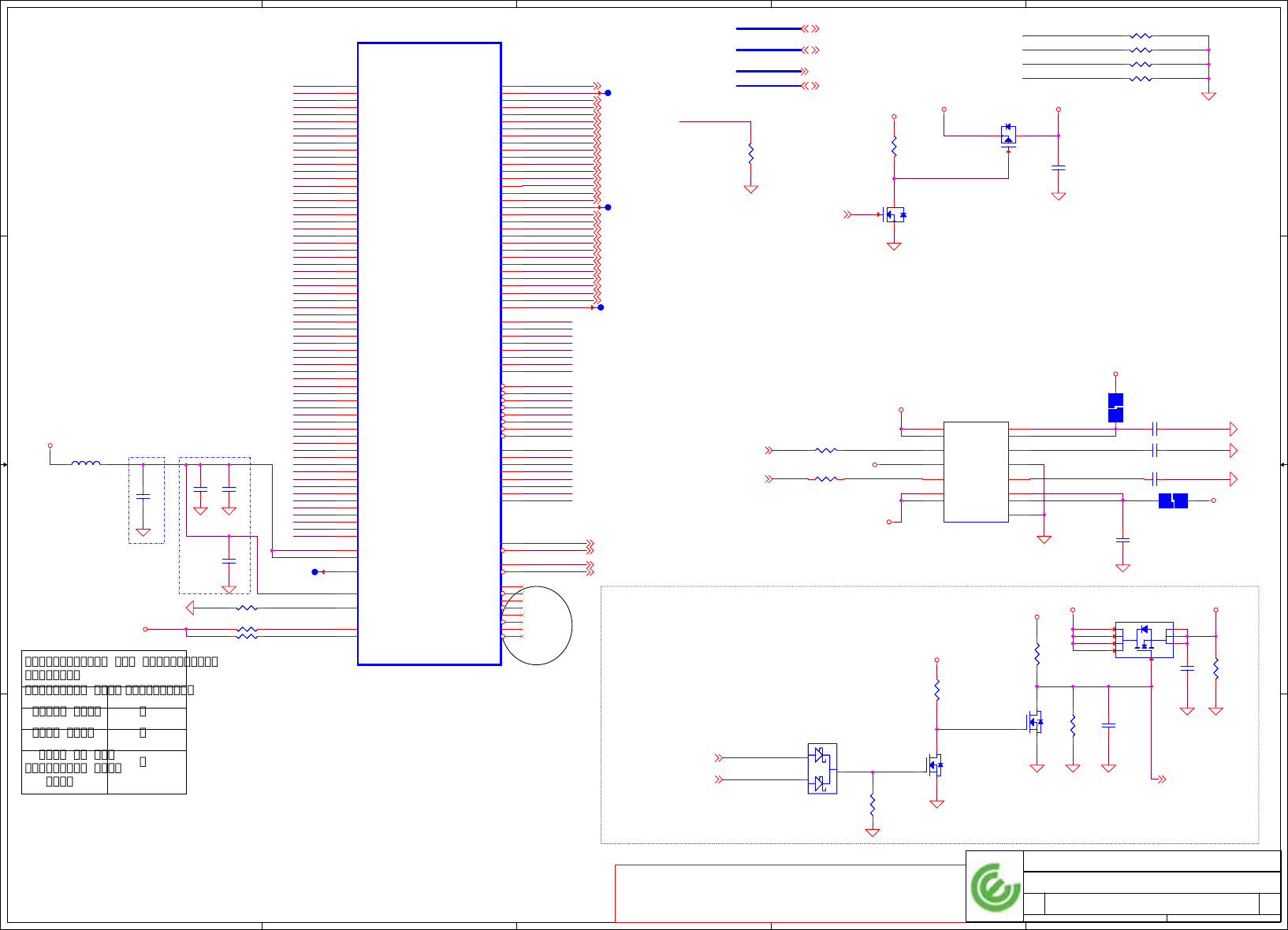
Task: Click the output port at the bottom of the long vertical wire
Action: [1161, 779]
